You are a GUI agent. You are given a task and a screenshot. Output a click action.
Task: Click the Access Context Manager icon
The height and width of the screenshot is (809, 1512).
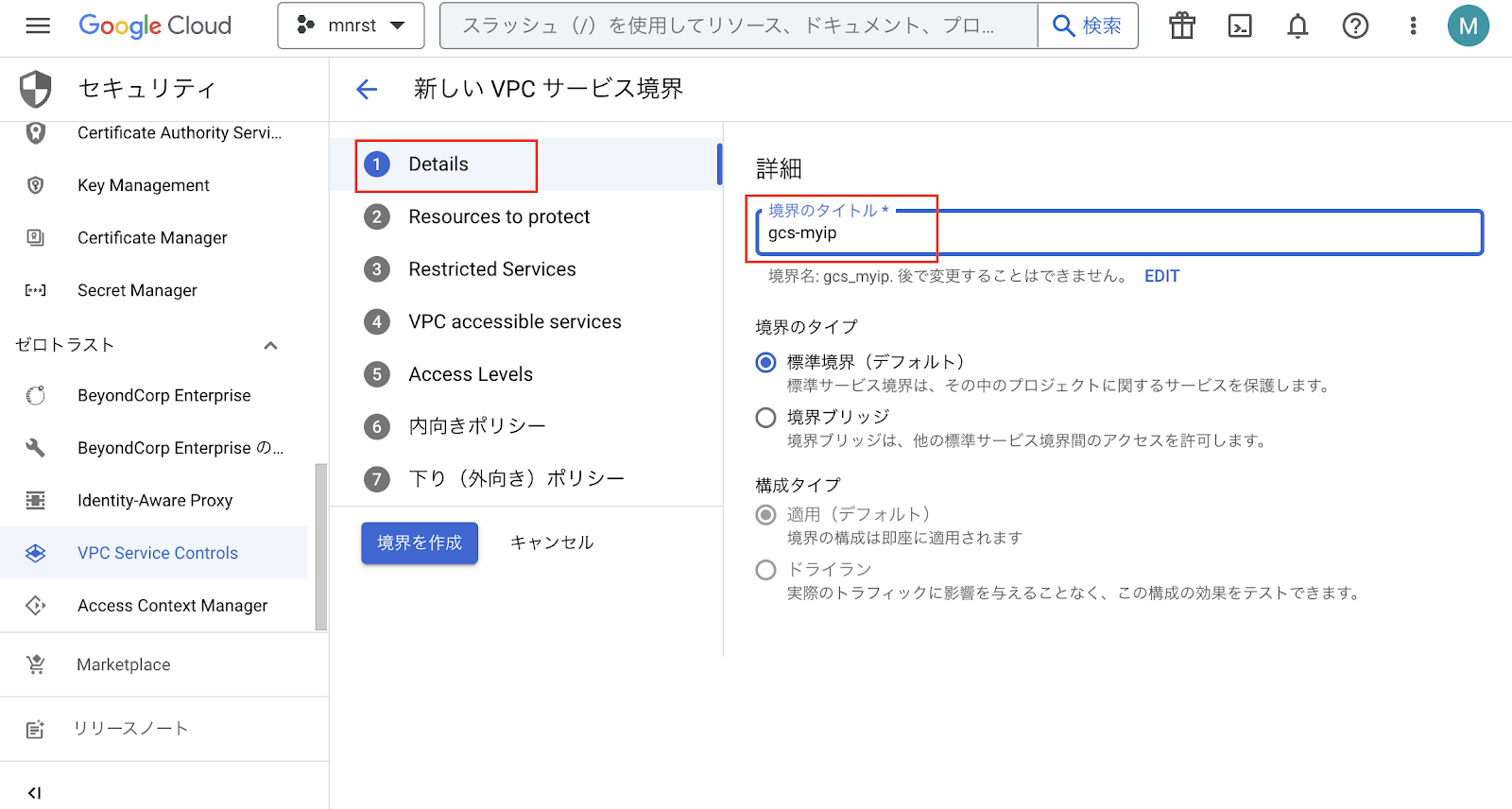[36, 606]
